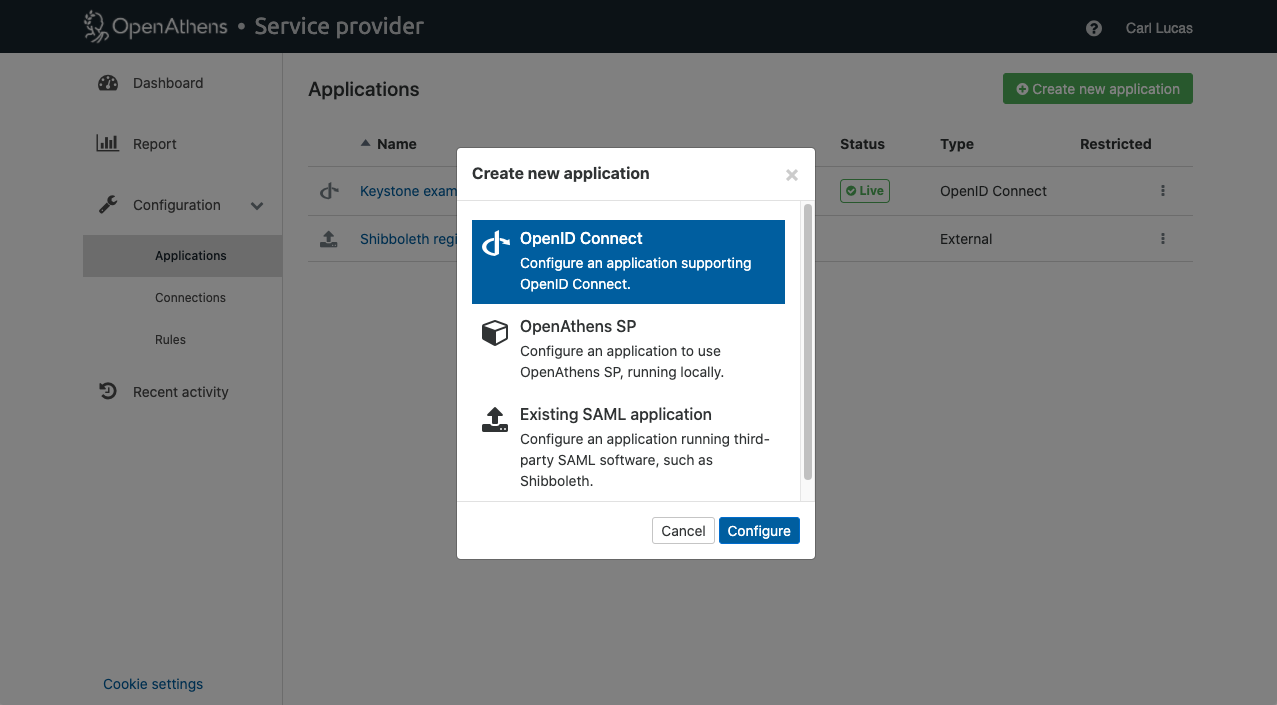
Task: Collapse the Configuration menu chevron
Action: pos(257,206)
